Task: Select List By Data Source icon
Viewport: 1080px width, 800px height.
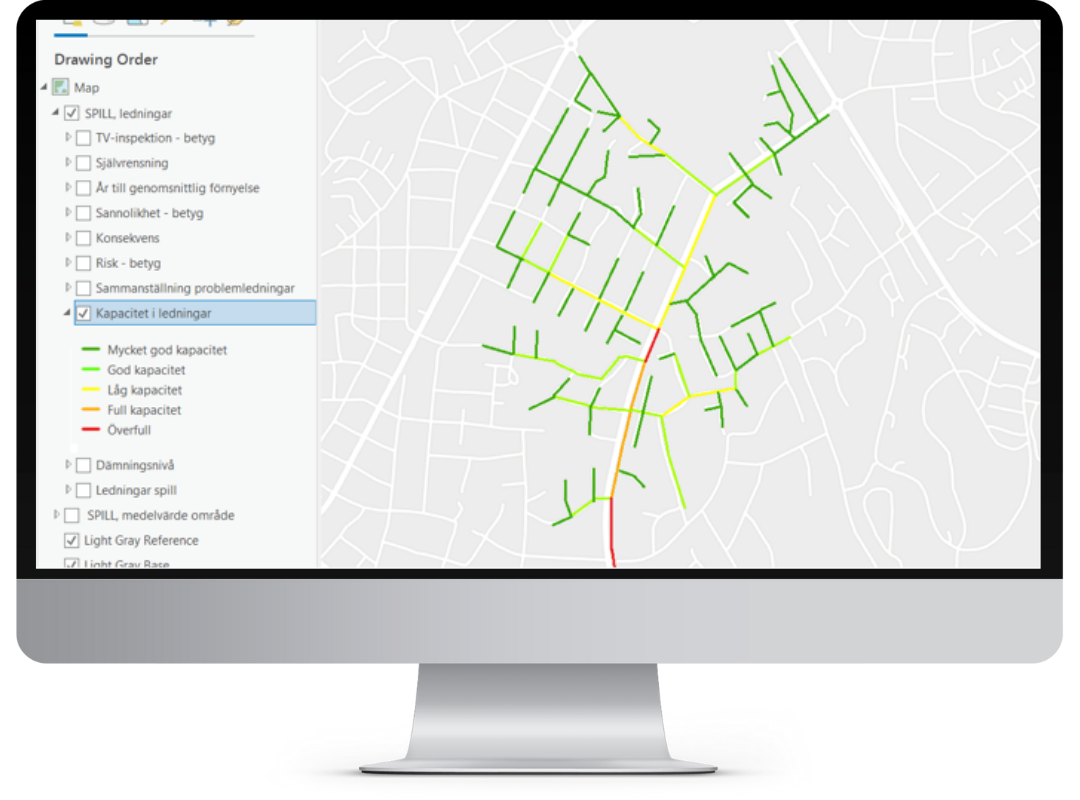Action: (103, 22)
